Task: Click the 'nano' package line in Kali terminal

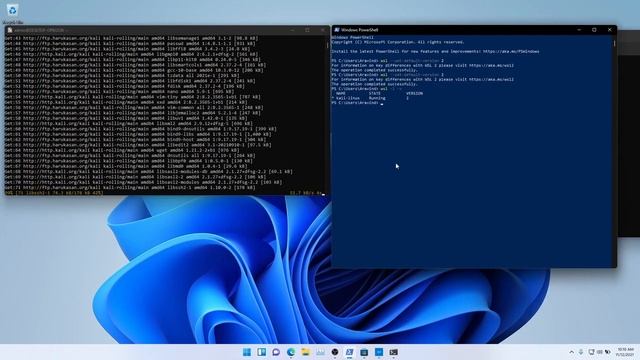Action: click(x=120, y=91)
